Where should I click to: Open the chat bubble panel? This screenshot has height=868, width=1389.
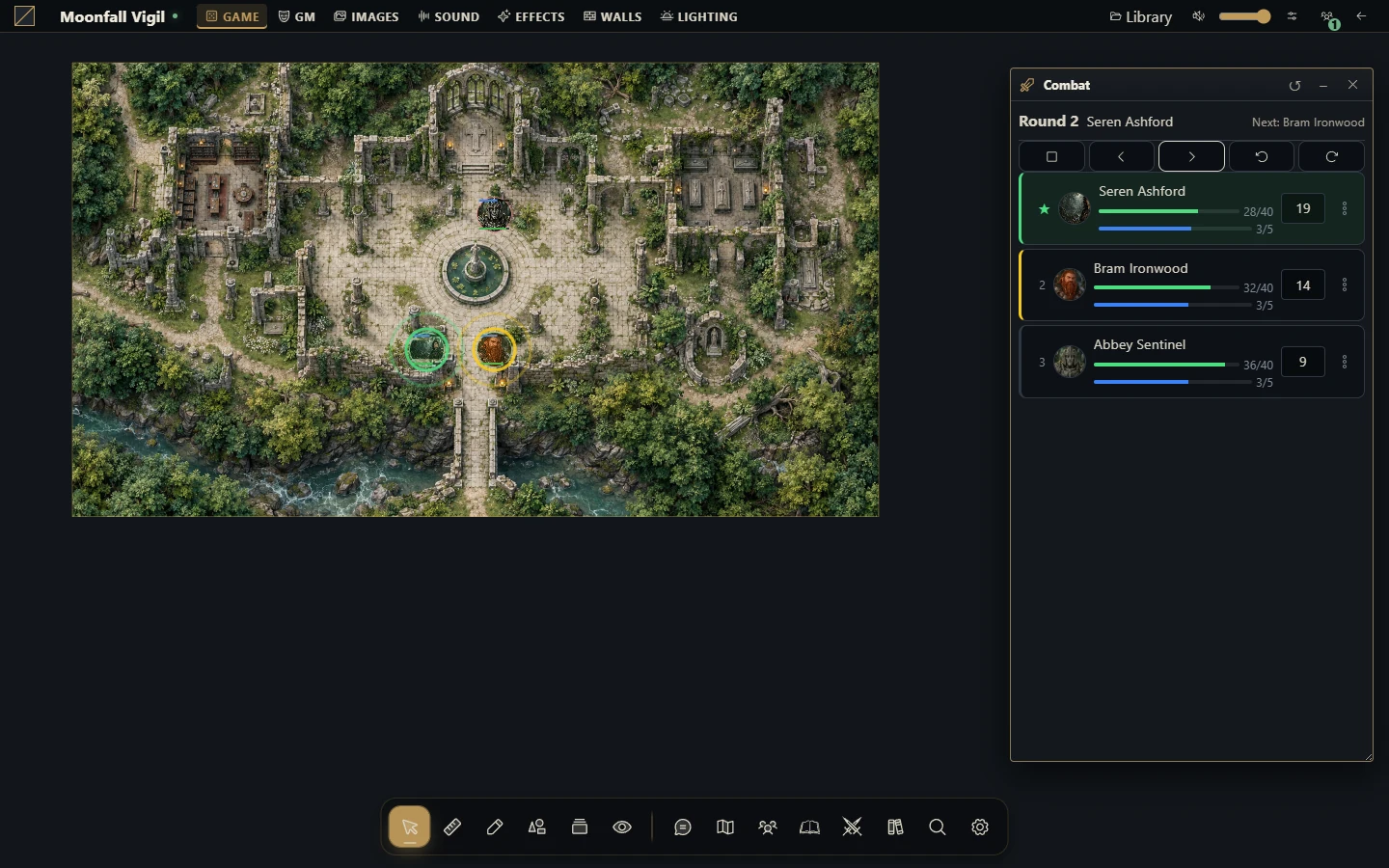(683, 827)
